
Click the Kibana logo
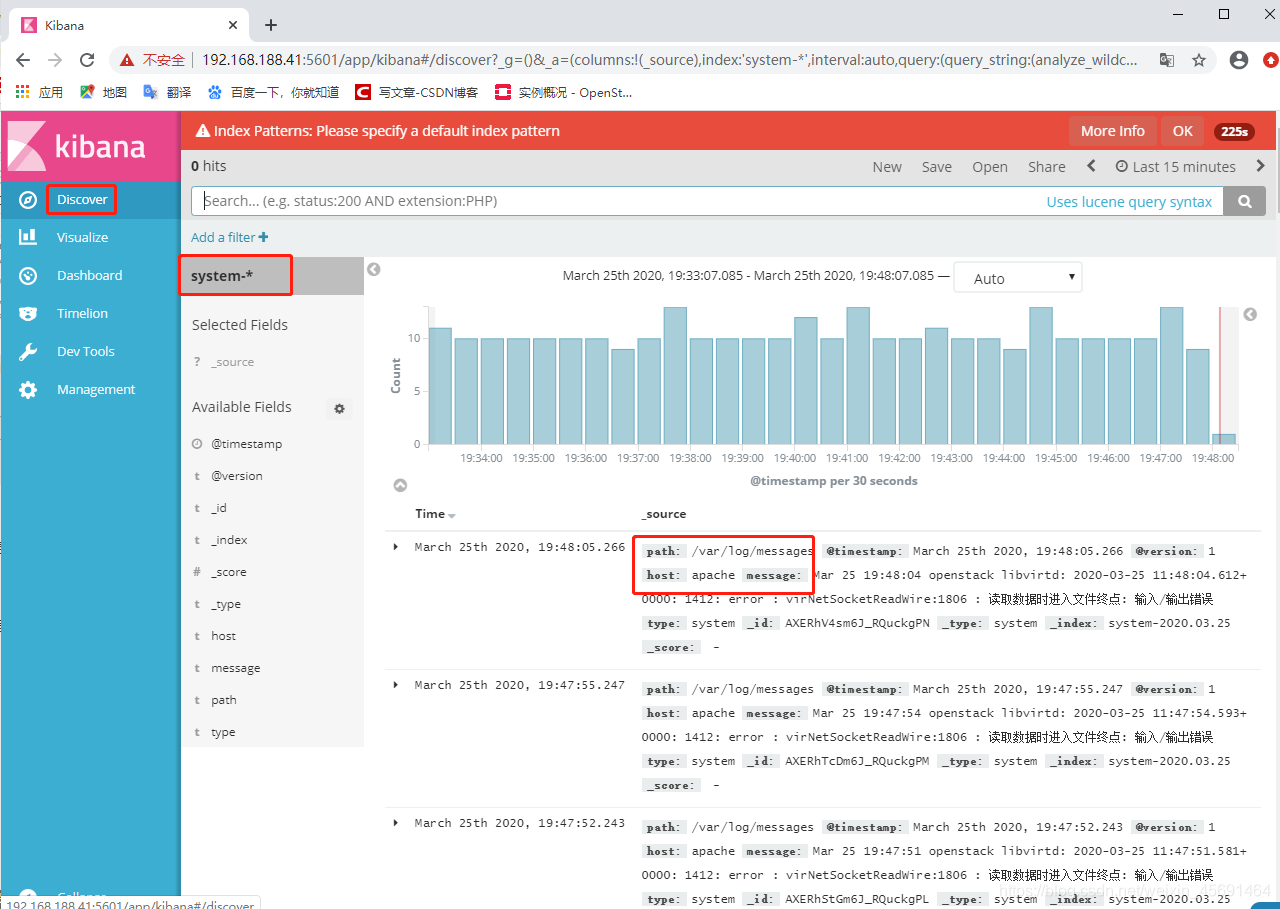point(78,146)
